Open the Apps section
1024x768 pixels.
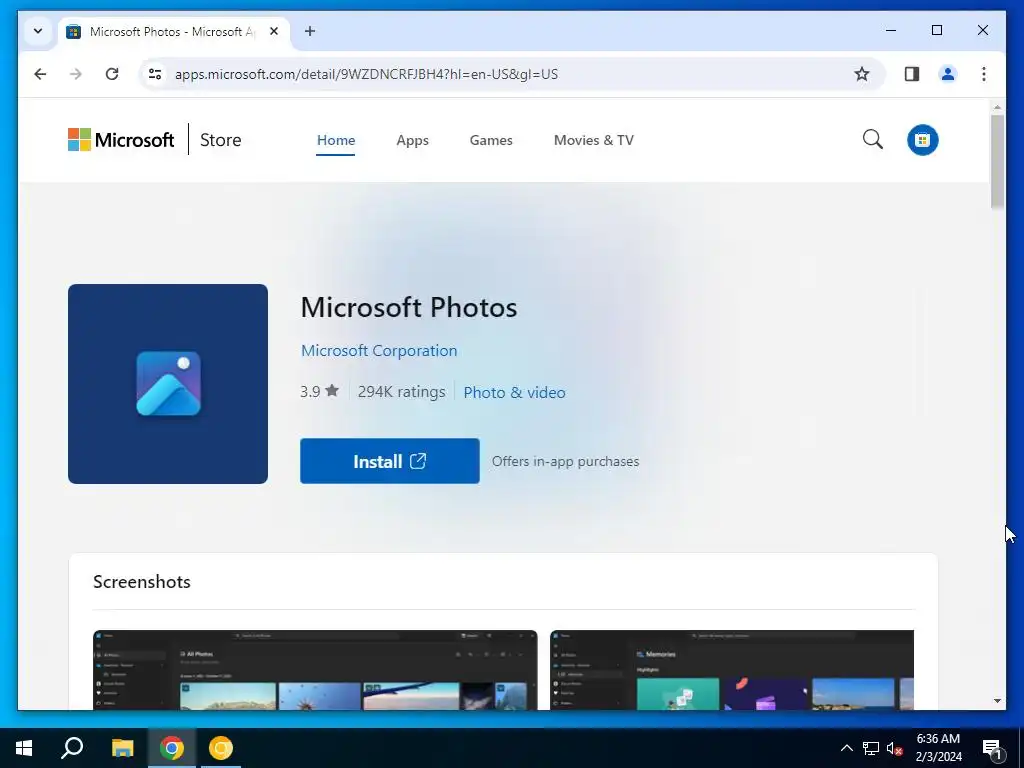point(412,140)
